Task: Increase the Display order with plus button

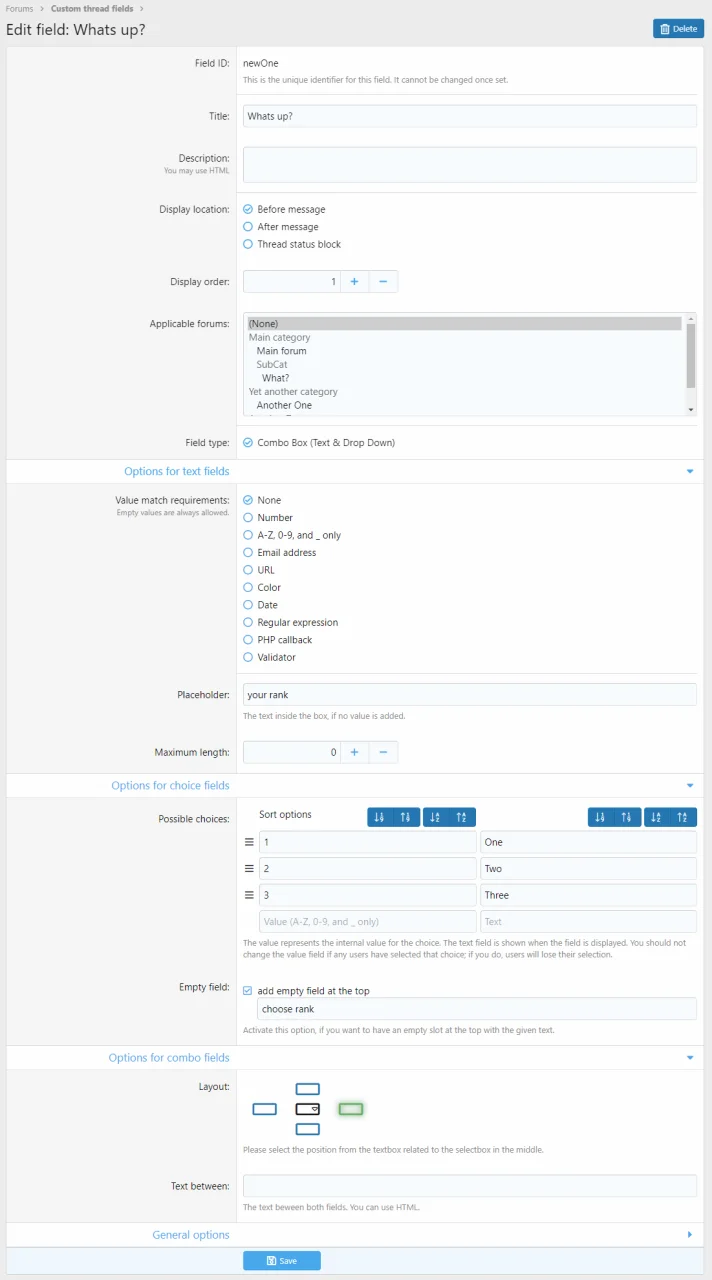Action: pos(354,282)
